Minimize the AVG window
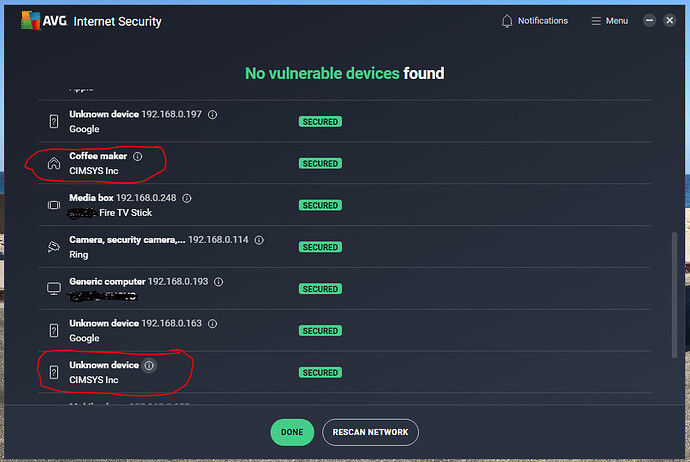Screen dimensions: 690x462 coord(650,21)
